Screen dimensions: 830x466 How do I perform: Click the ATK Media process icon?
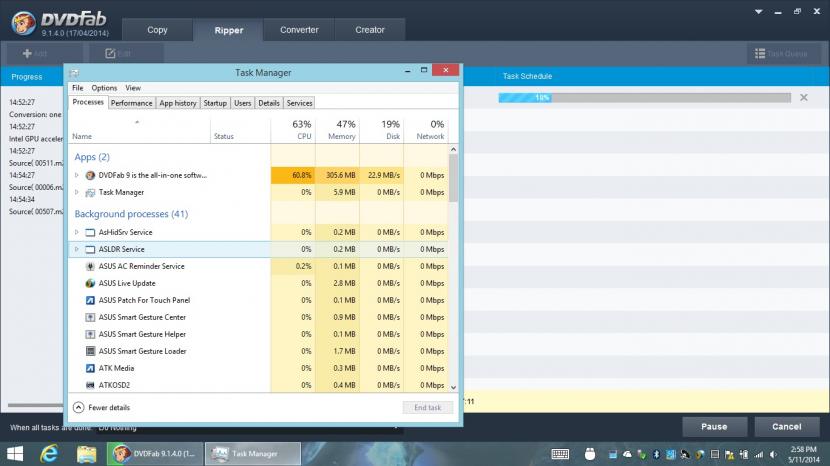(x=90, y=368)
